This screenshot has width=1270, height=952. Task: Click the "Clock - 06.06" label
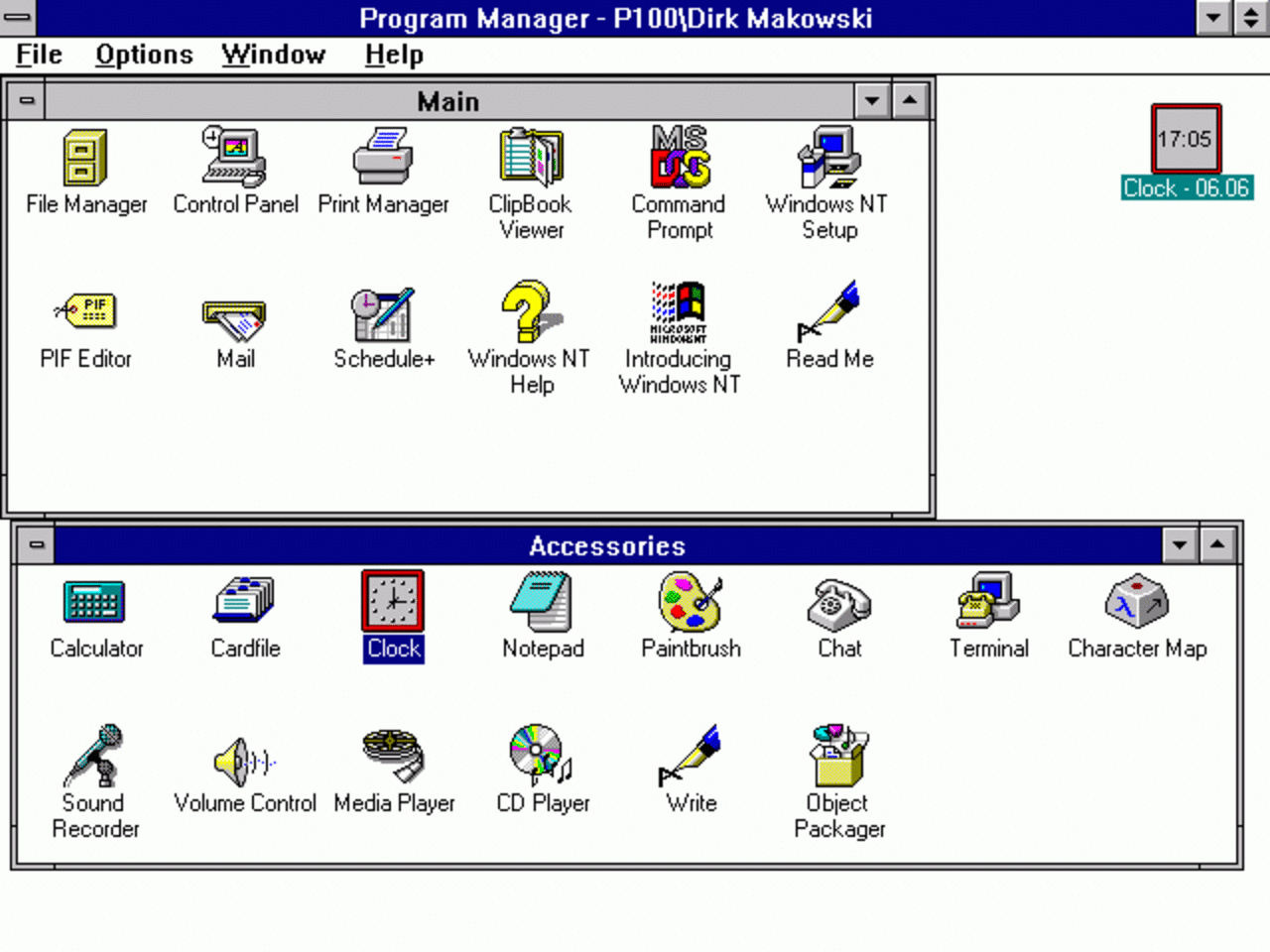pos(1187,188)
